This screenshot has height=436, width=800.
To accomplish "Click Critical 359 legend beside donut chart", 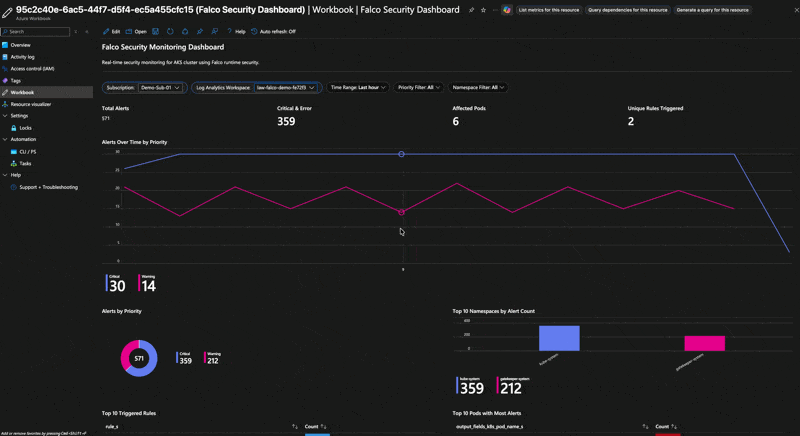I will [184, 358].
